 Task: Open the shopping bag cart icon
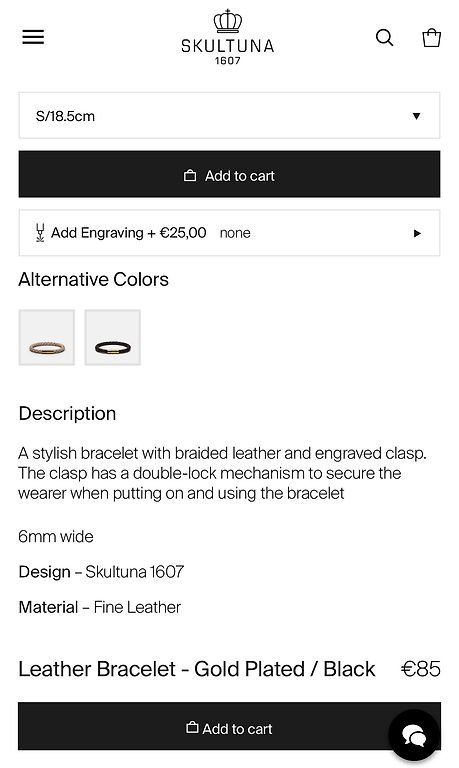pos(432,37)
